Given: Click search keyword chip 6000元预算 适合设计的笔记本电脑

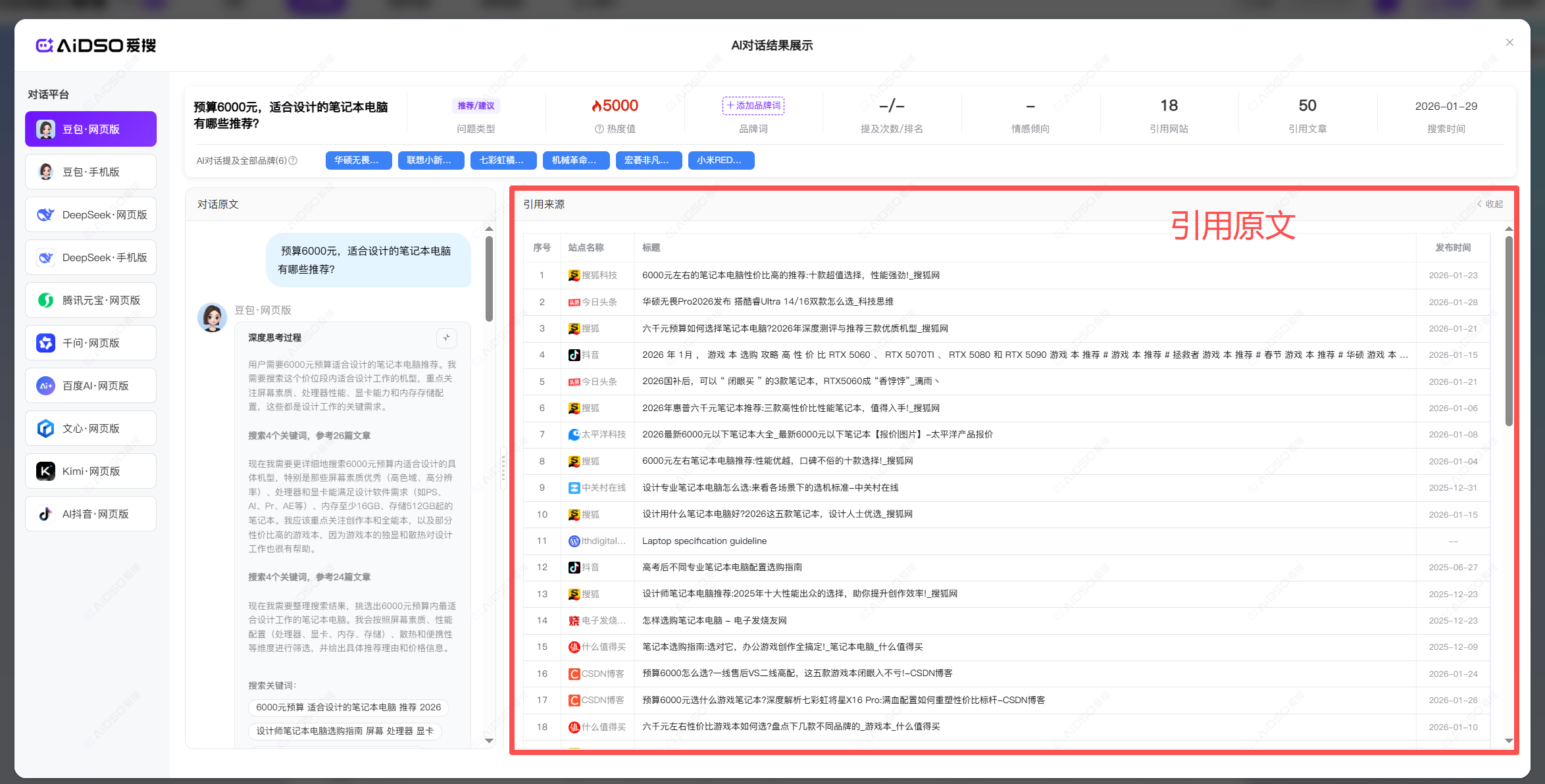Looking at the screenshot, I should 348,707.
